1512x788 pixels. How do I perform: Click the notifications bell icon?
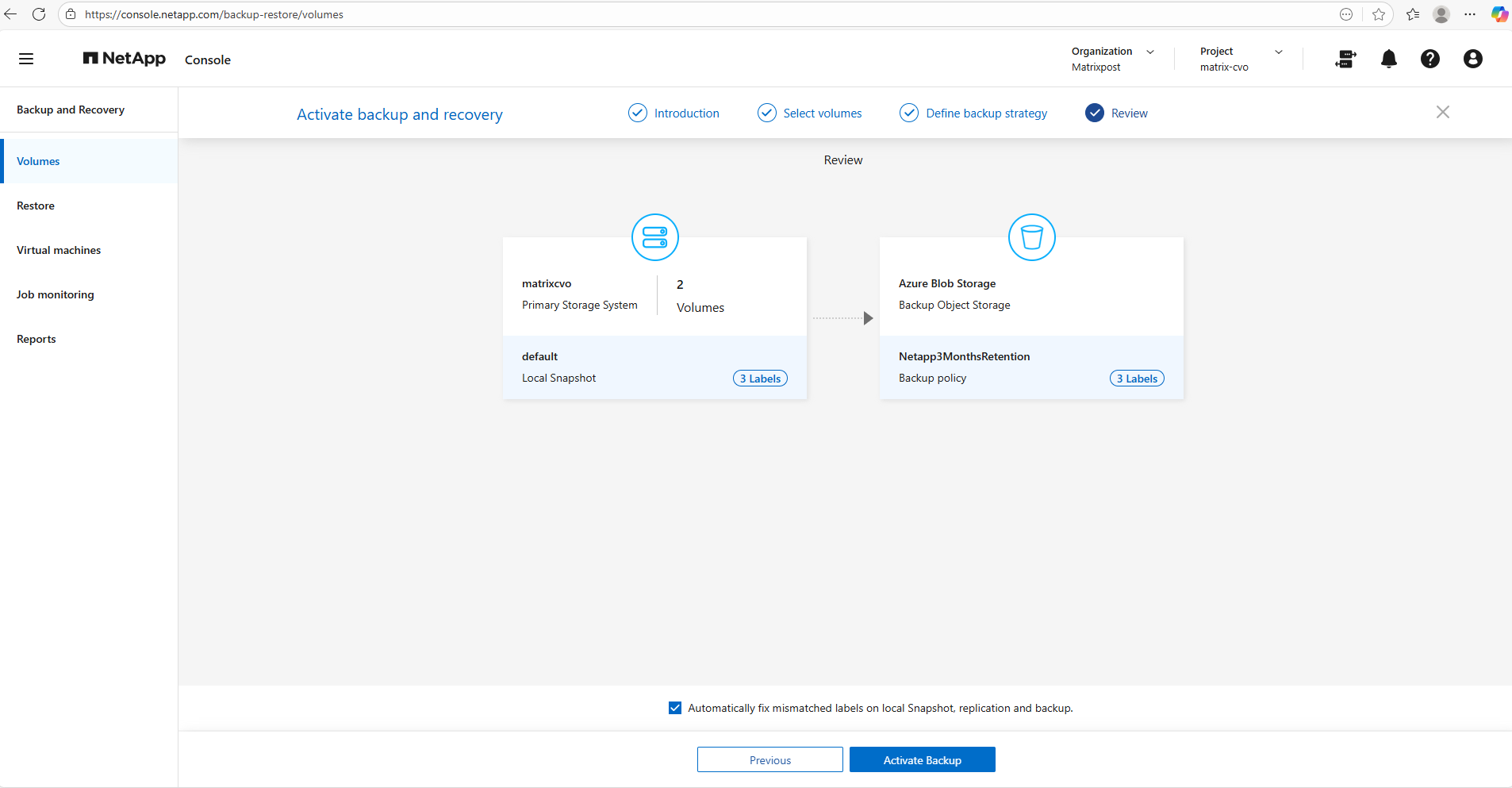tap(1388, 59)
